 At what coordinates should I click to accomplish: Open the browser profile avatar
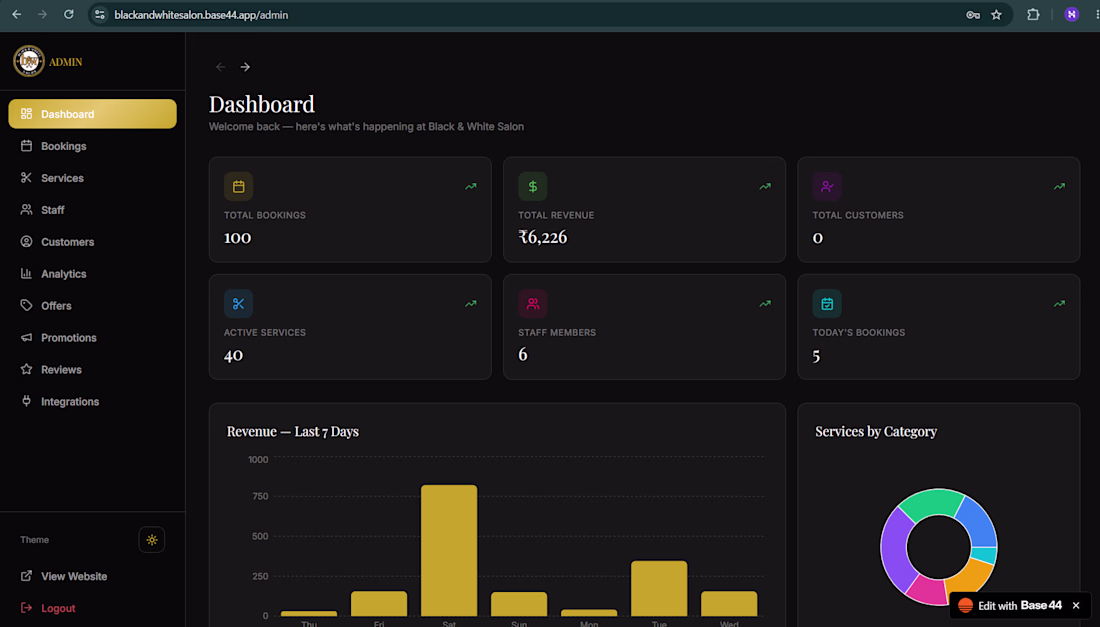point(1071,15)
